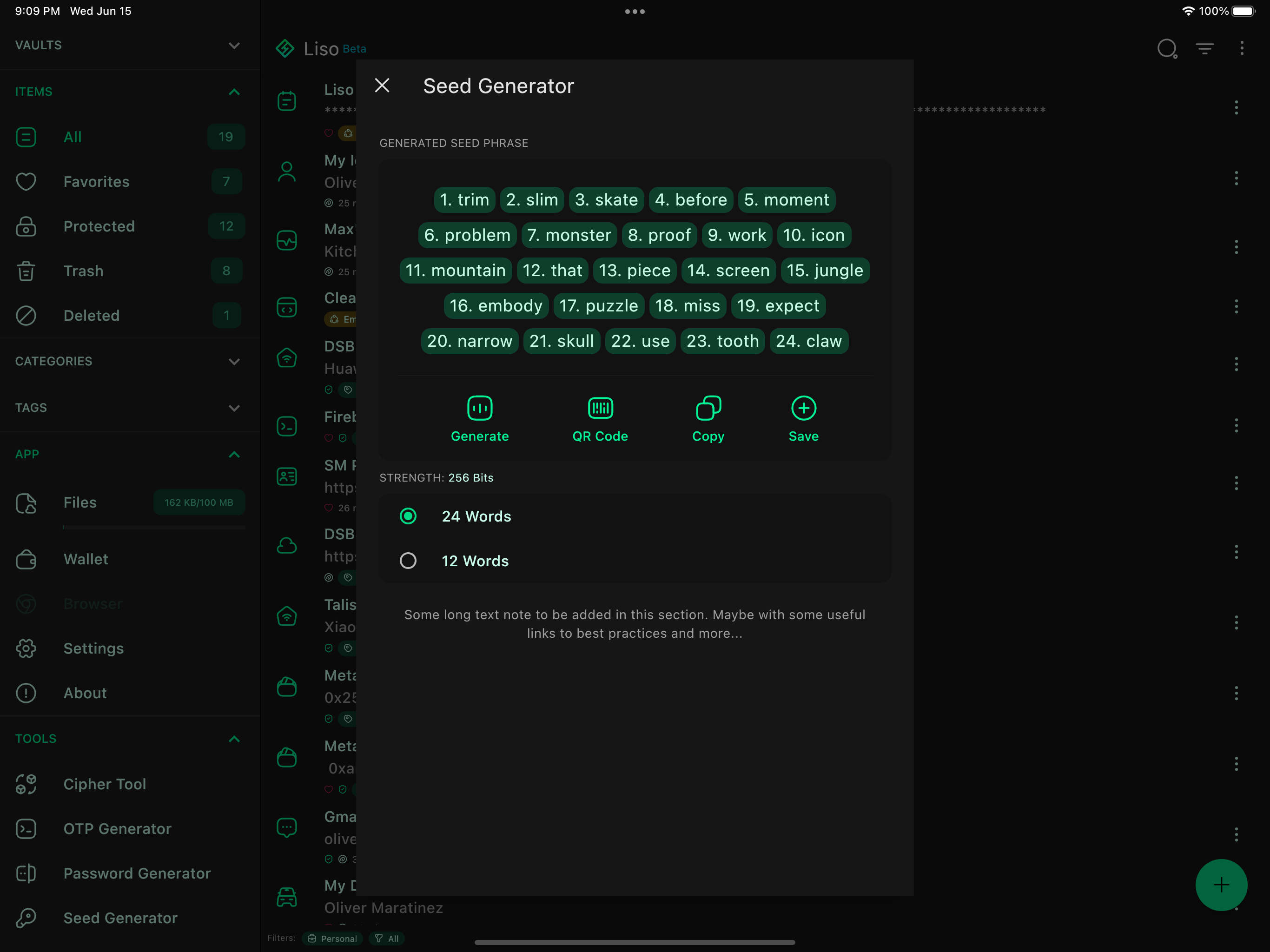Open the Cipher Tool
Image resolution: width=1270 pixels, height=952 pixels.
click(105, 784)
